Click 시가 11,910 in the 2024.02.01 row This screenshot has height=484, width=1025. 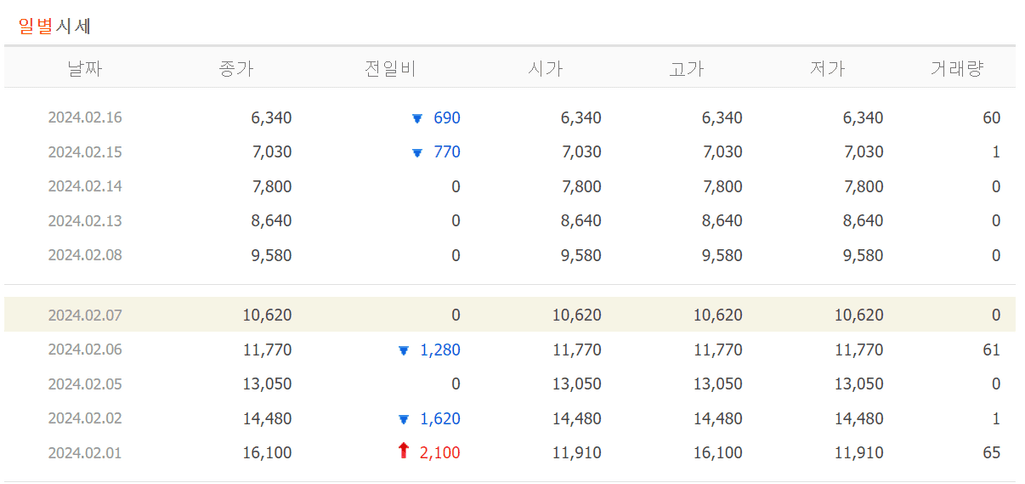click(x=577, y=453)
